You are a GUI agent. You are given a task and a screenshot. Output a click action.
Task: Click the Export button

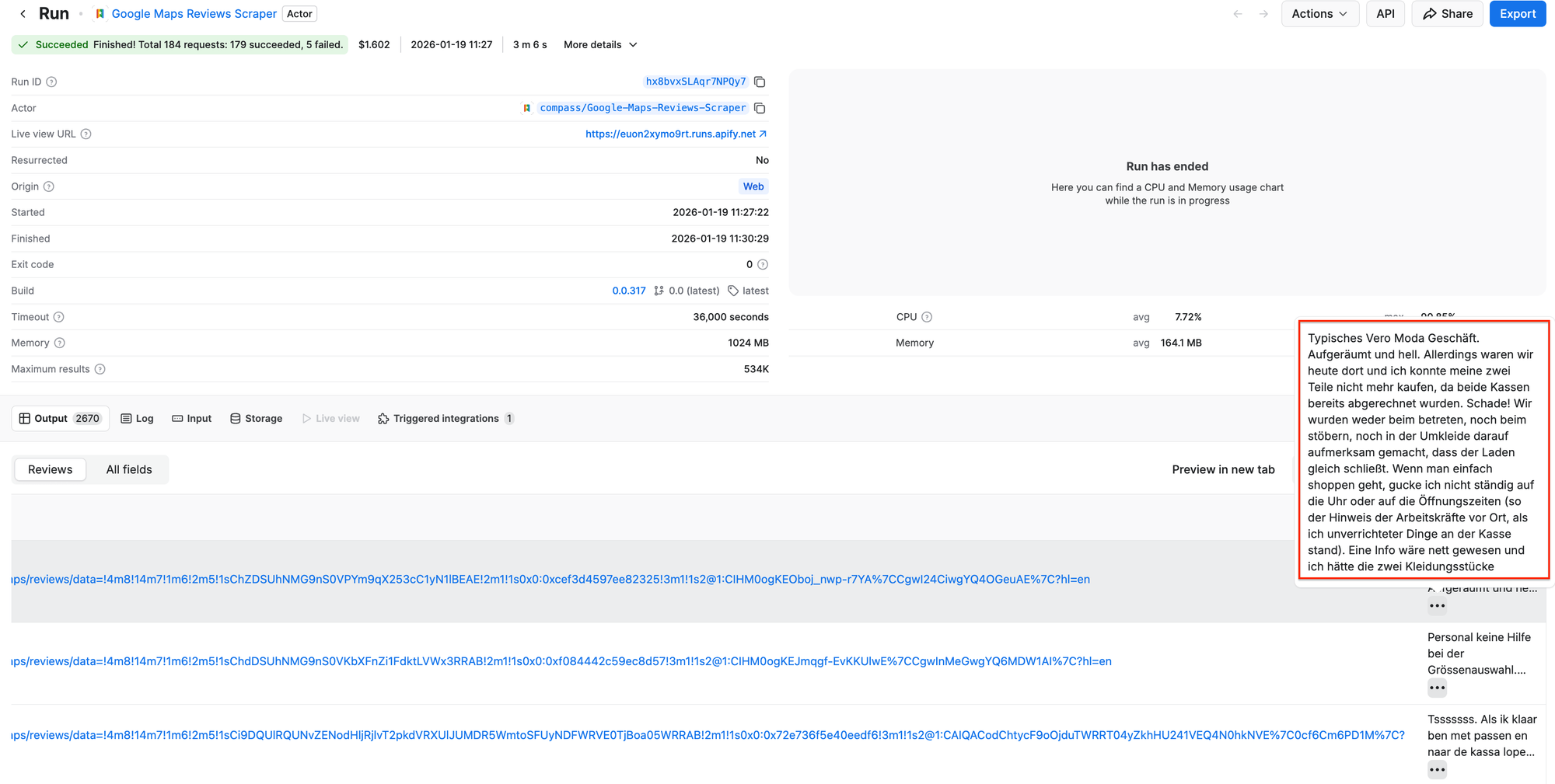pos(1517,13)
